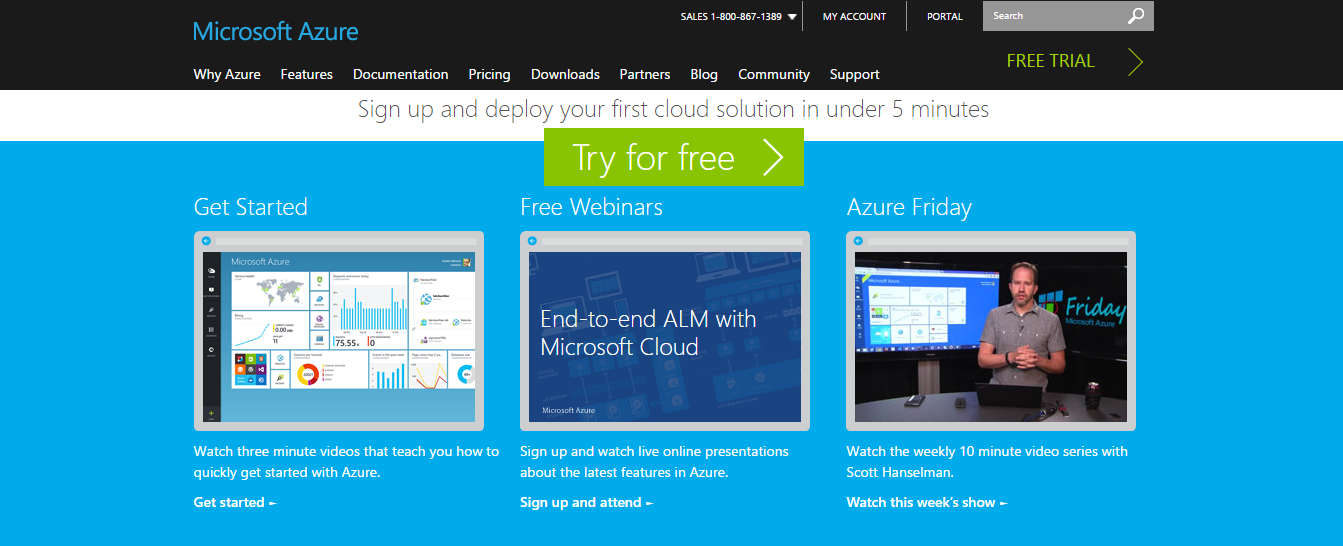Expand the Sales phone number dropdown arrow
The image size is (1343, 546).
tap(792, 17)
